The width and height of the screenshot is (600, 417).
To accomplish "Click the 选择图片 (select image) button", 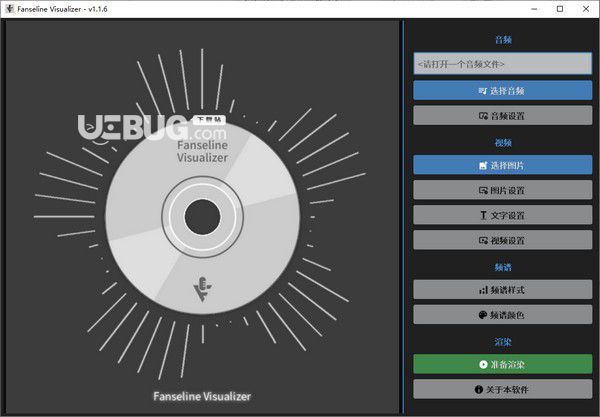I will 502,165.
